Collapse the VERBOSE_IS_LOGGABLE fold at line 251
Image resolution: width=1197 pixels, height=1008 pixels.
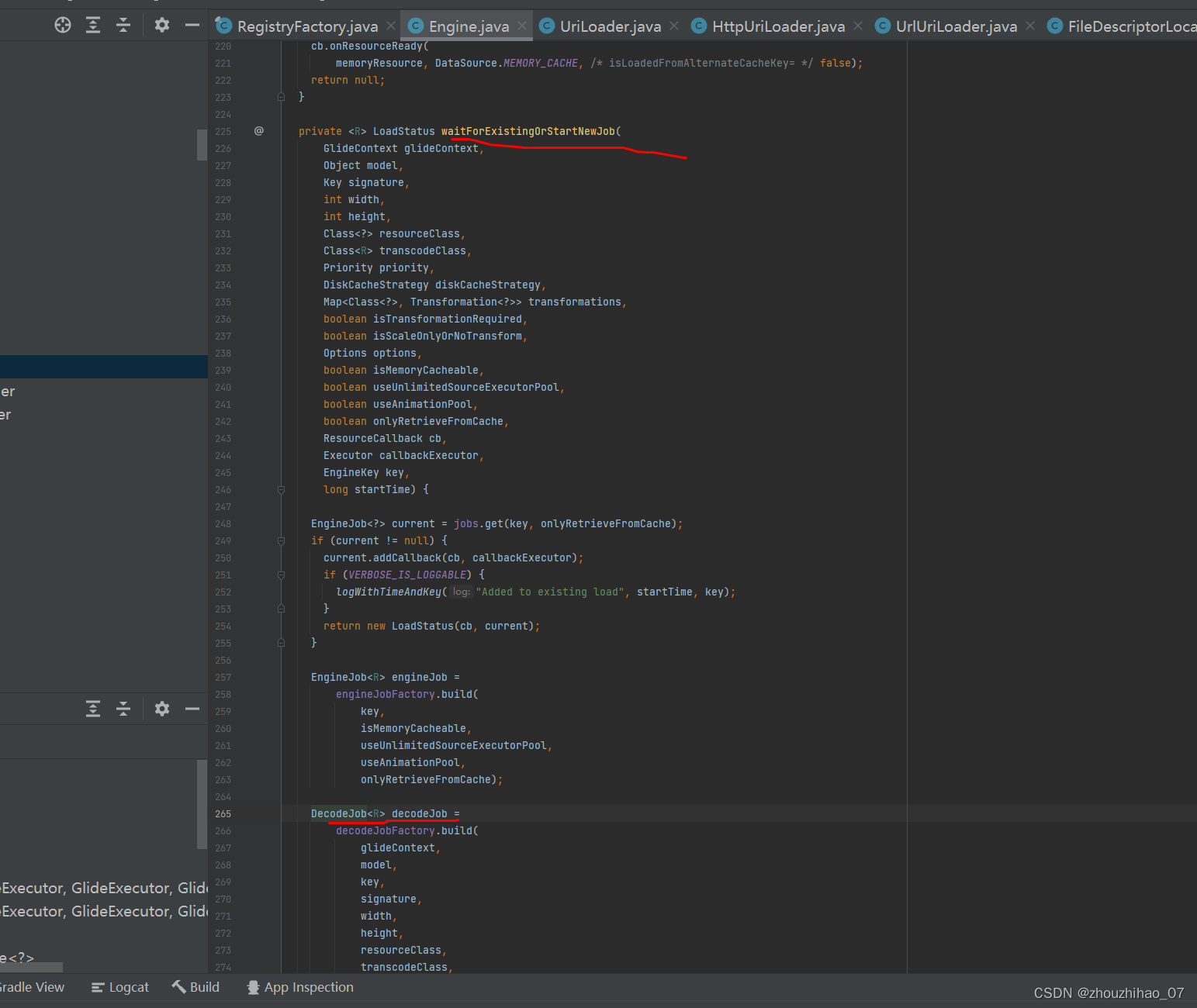pos(281,575)
